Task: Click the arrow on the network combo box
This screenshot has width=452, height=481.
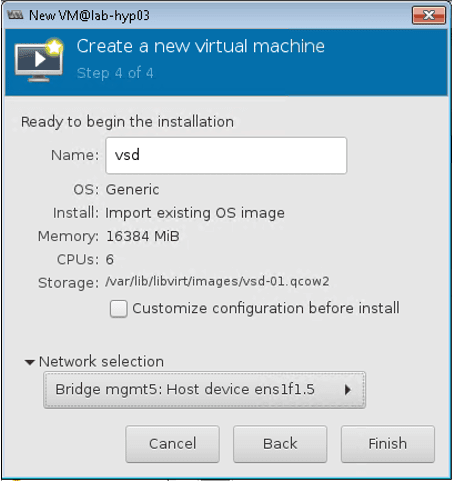Action: [348, 390]
